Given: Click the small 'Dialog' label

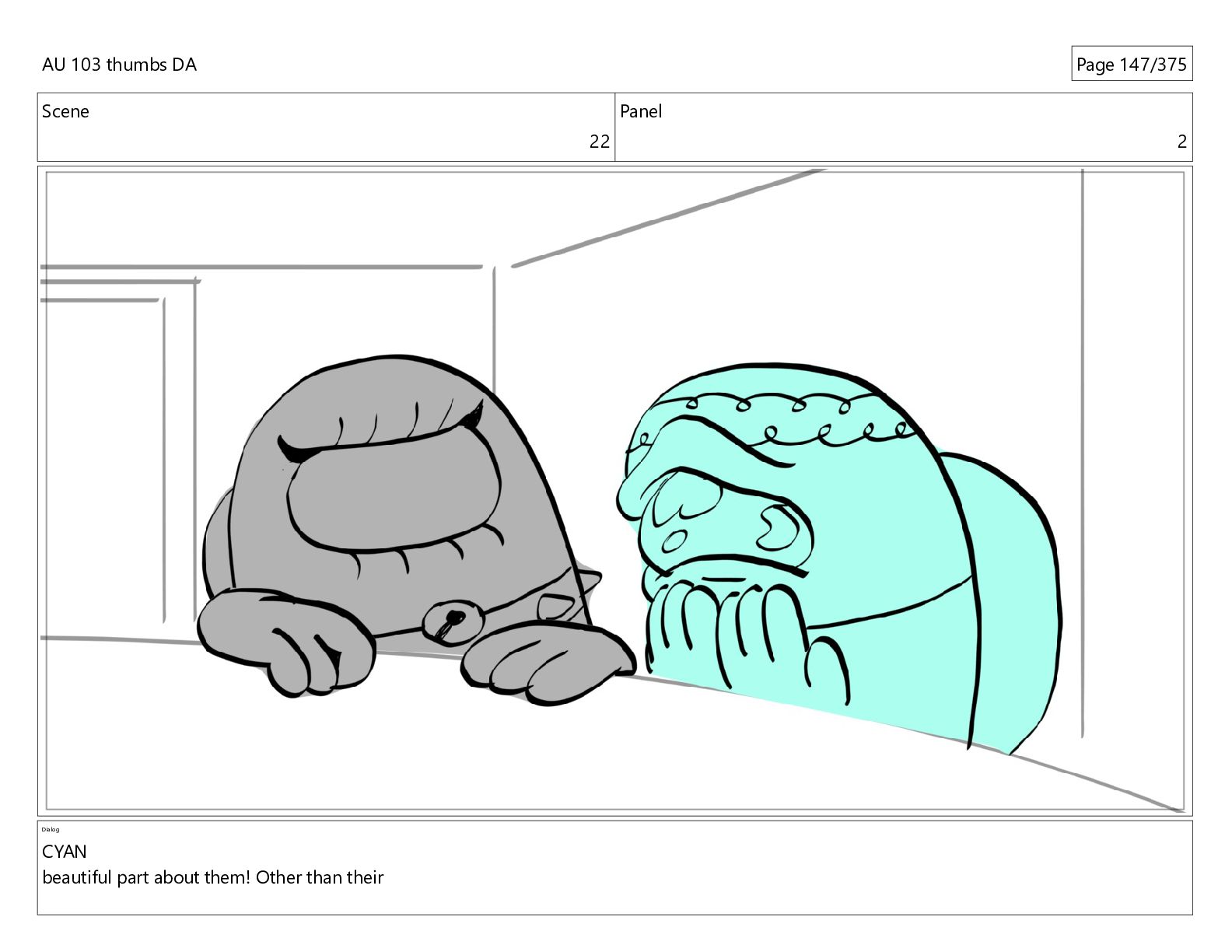Looking at the screenshot, I should point(51,830).
